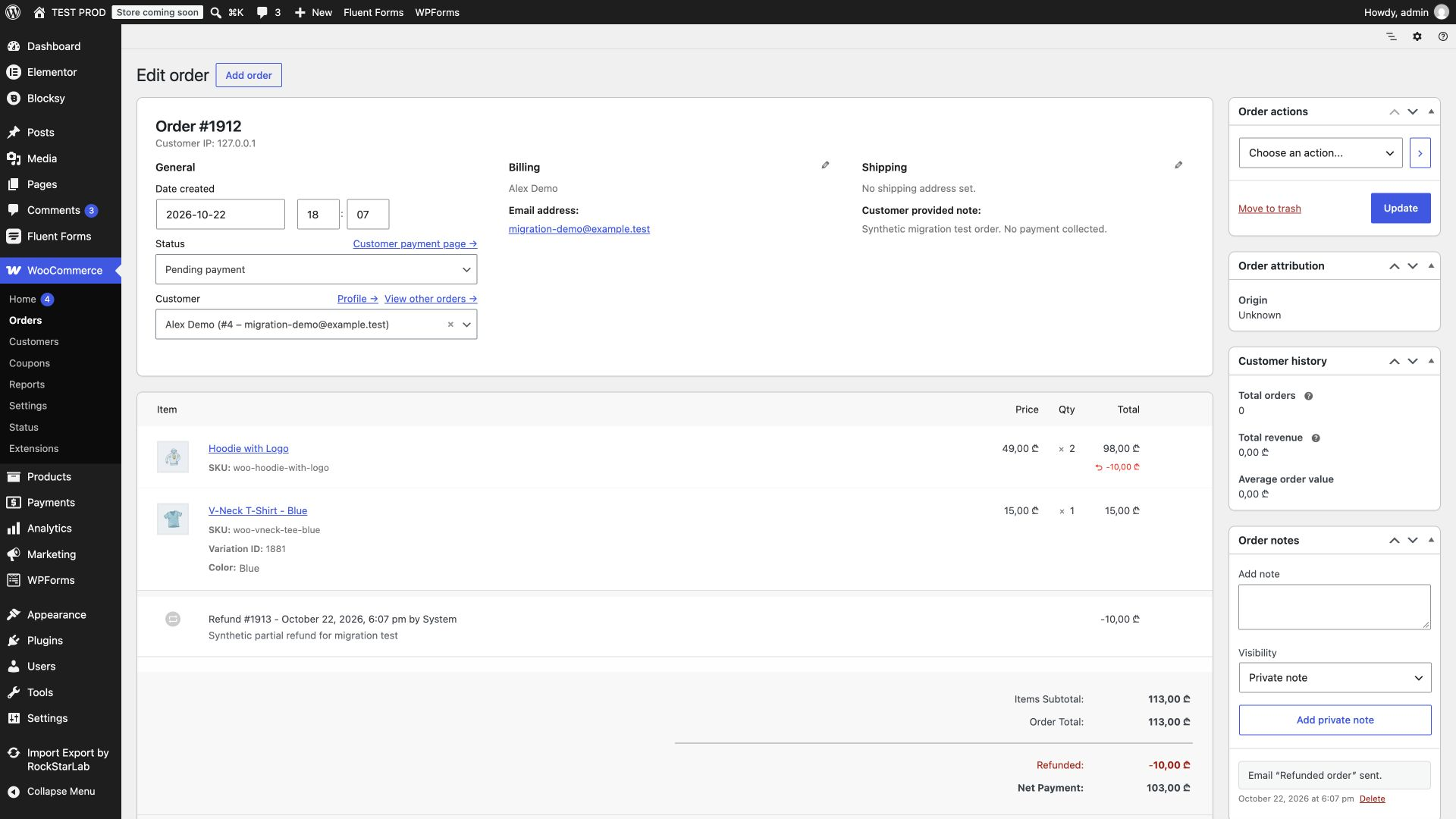Edit shipping address with pencil icon
The width and height of the screenshot is (1456, 819).
[1178, 165]
